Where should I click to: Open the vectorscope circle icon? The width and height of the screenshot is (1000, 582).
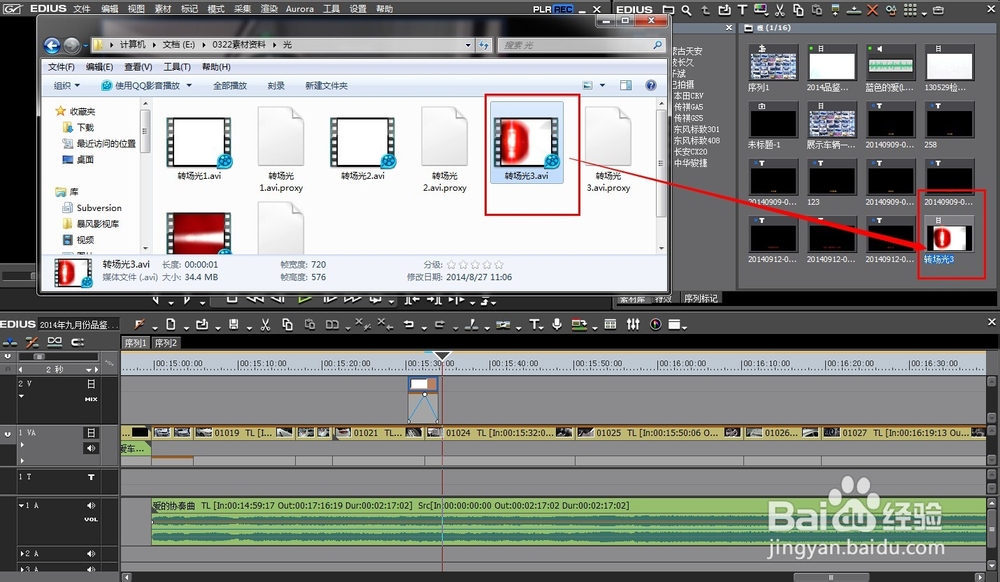[x=655, y=324]
